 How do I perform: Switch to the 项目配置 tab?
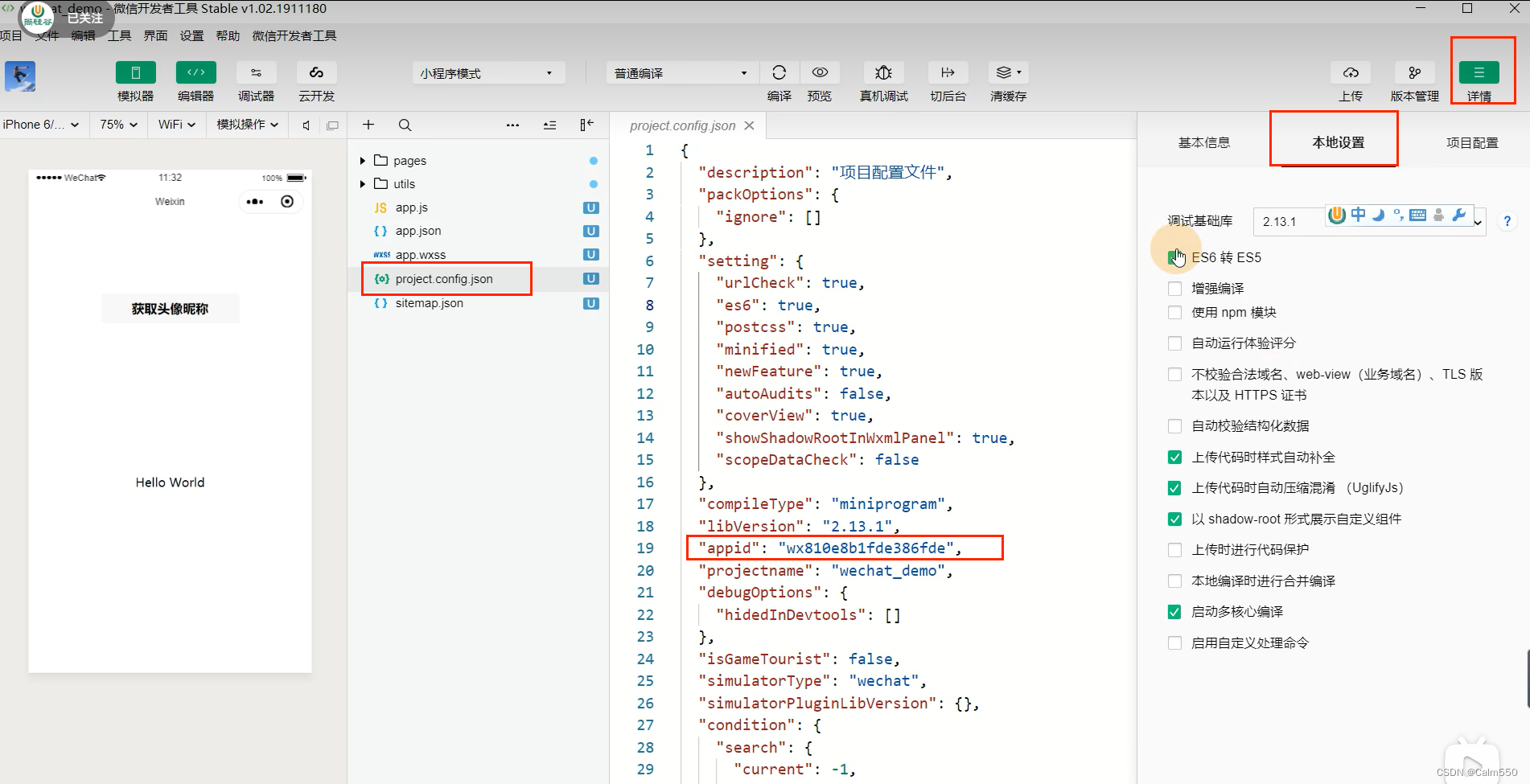pos(1472,142)
